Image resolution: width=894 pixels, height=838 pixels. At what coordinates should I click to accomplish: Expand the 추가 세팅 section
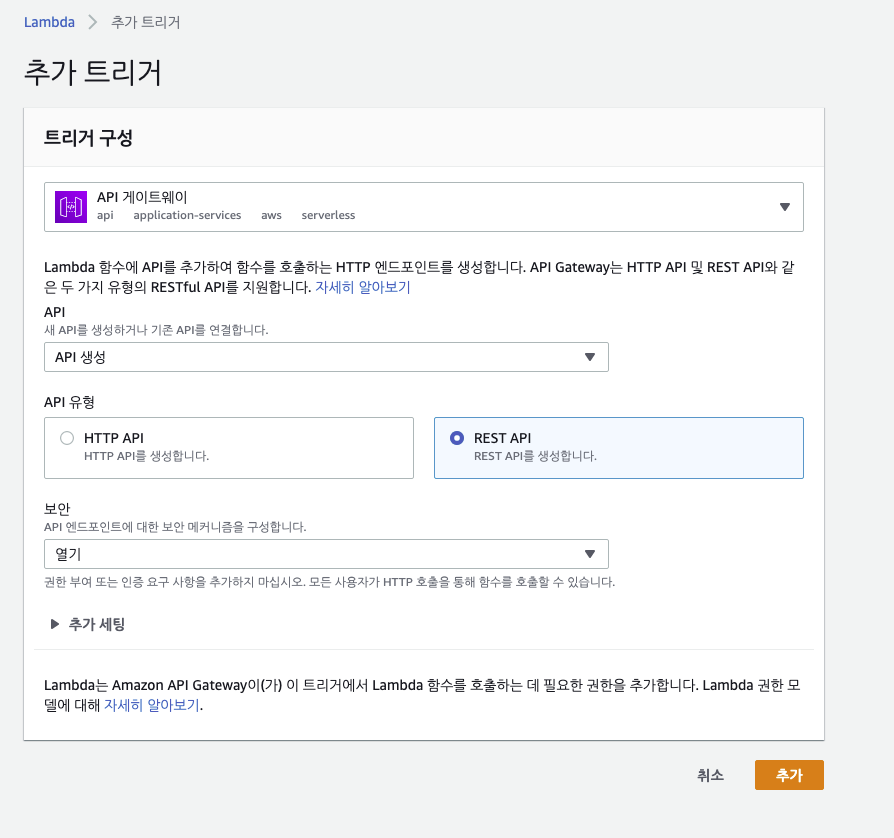tap(88, 624)
